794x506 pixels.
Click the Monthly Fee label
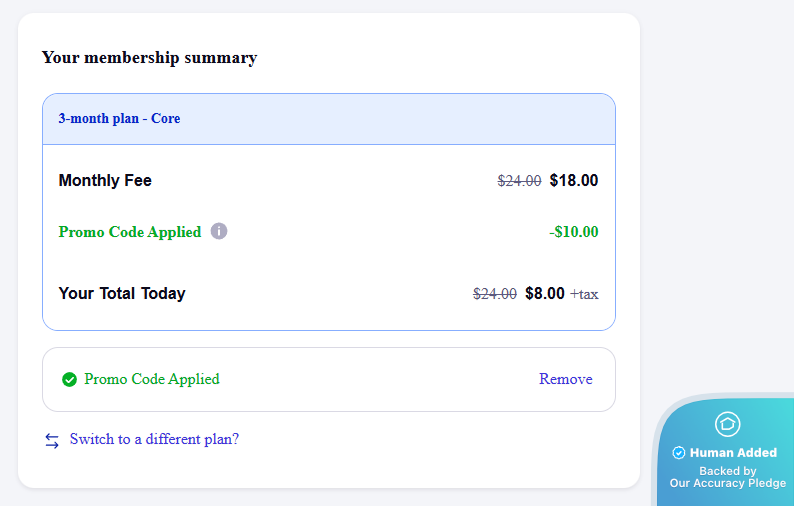pyautogui.click(x=105, y=181)
